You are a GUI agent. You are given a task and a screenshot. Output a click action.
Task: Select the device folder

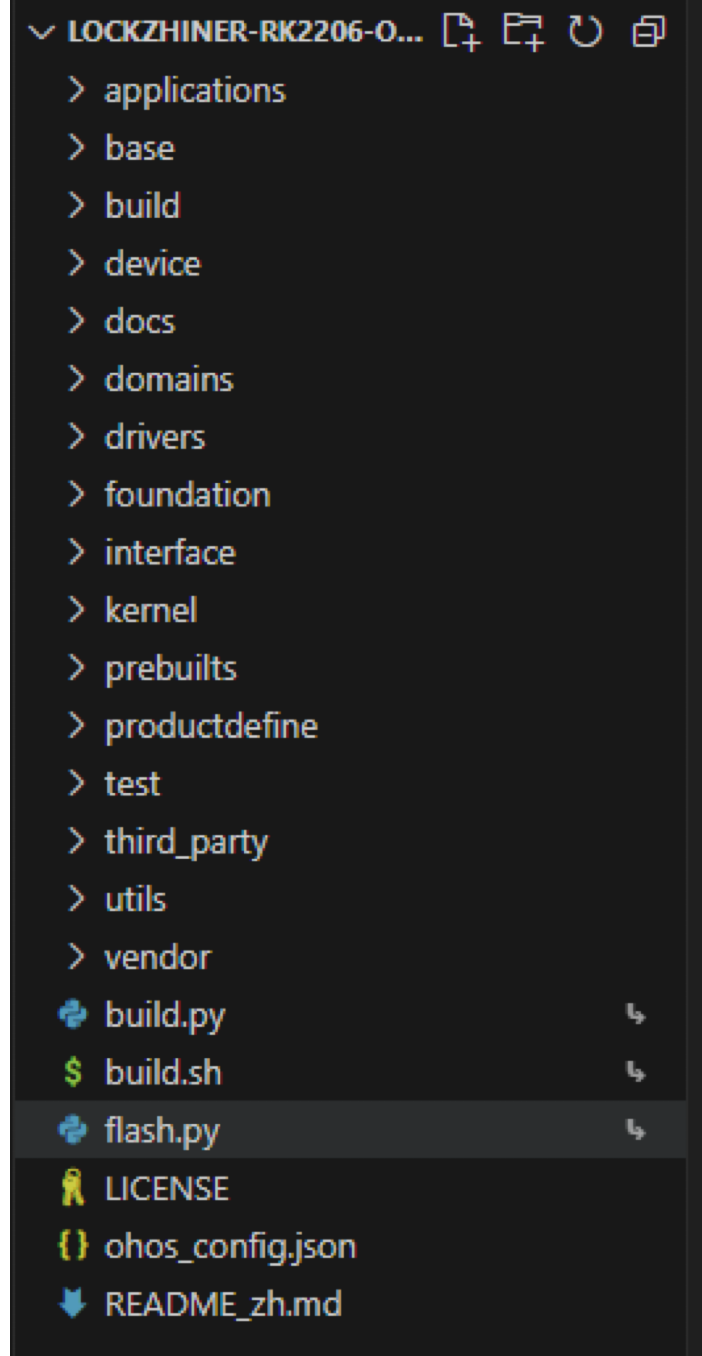click(151, 265)
